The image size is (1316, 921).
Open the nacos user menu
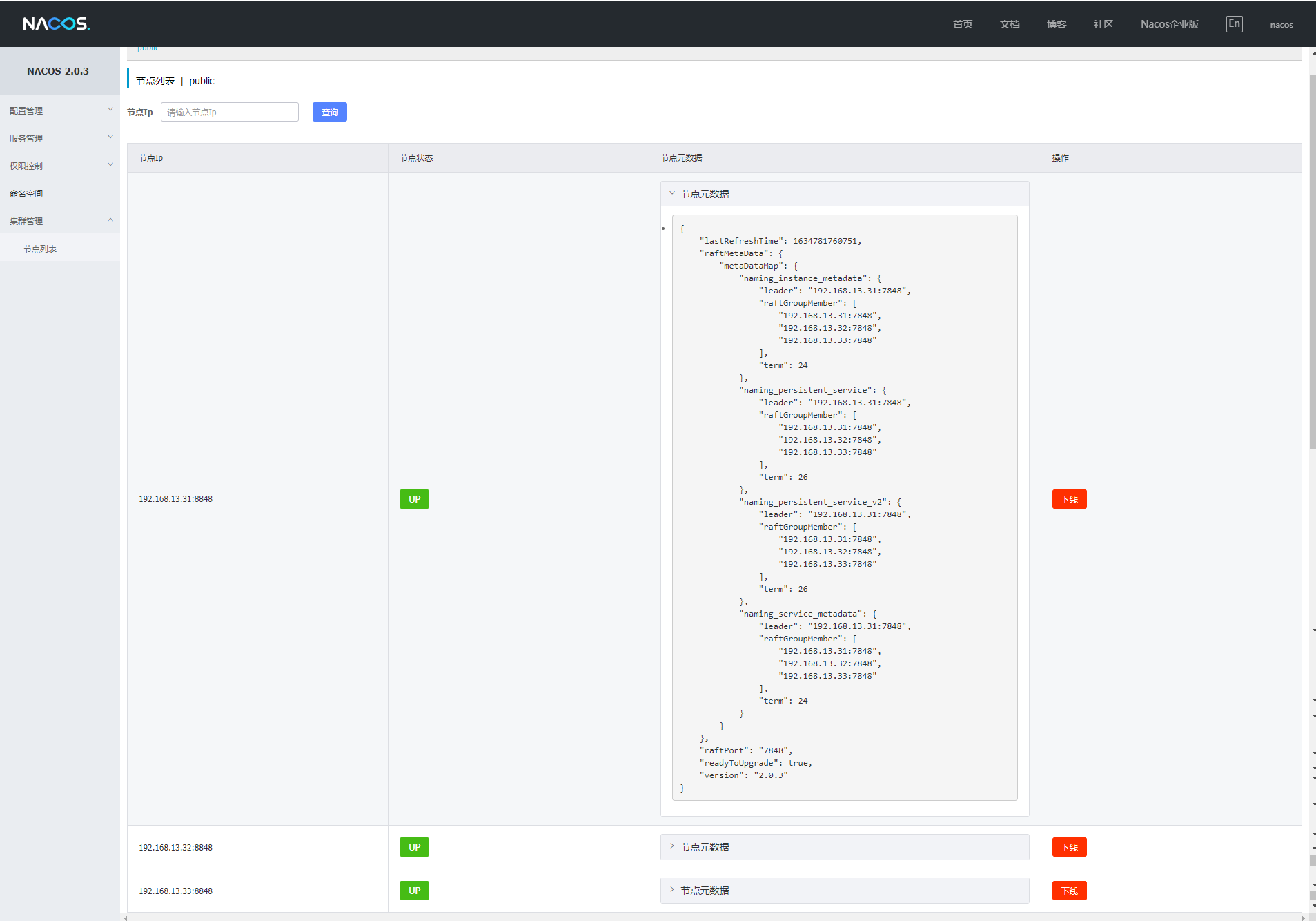[x=1281, y=25]
